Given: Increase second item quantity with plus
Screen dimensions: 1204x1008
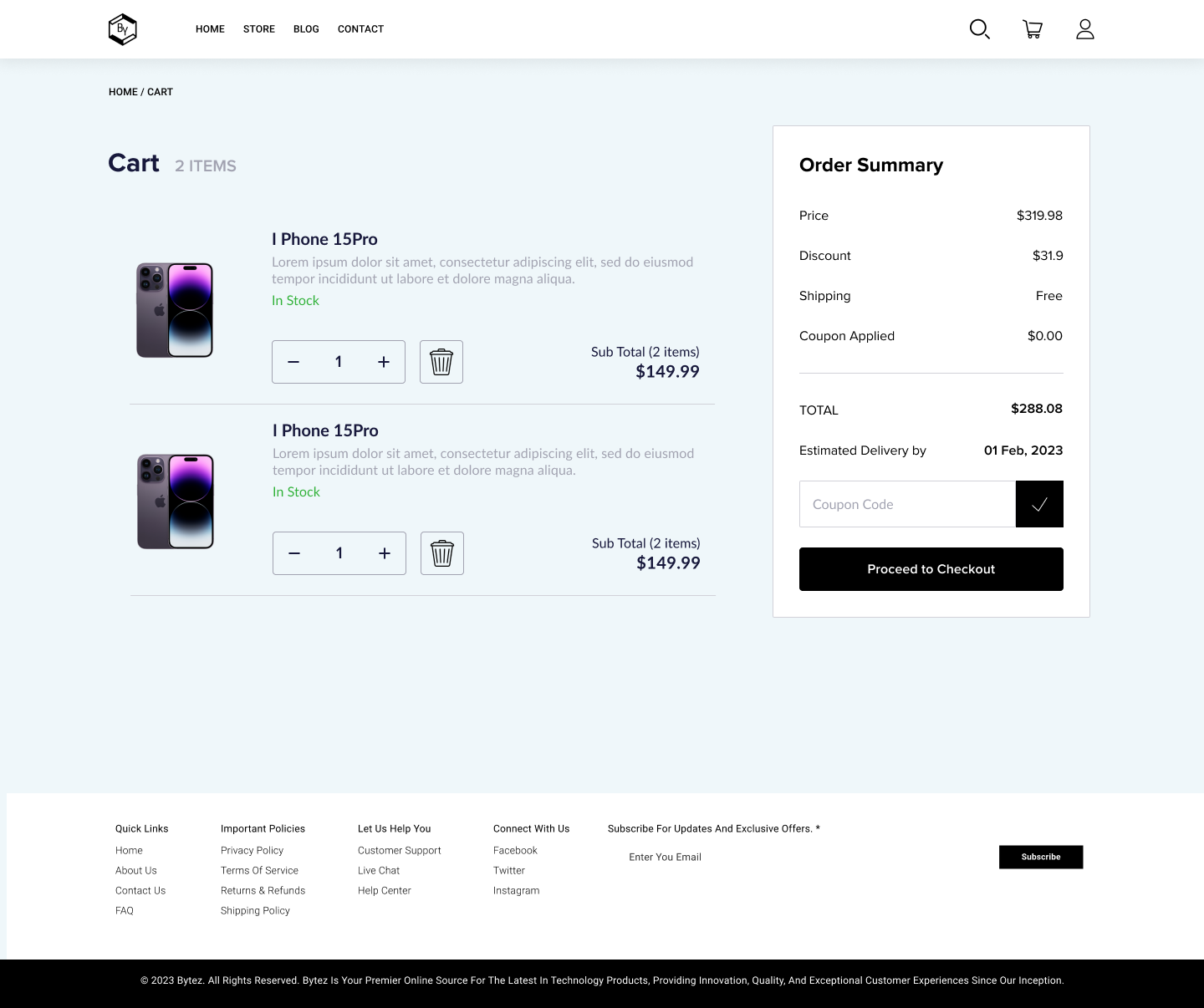Looking at the screenshot, I should (385, 553).
